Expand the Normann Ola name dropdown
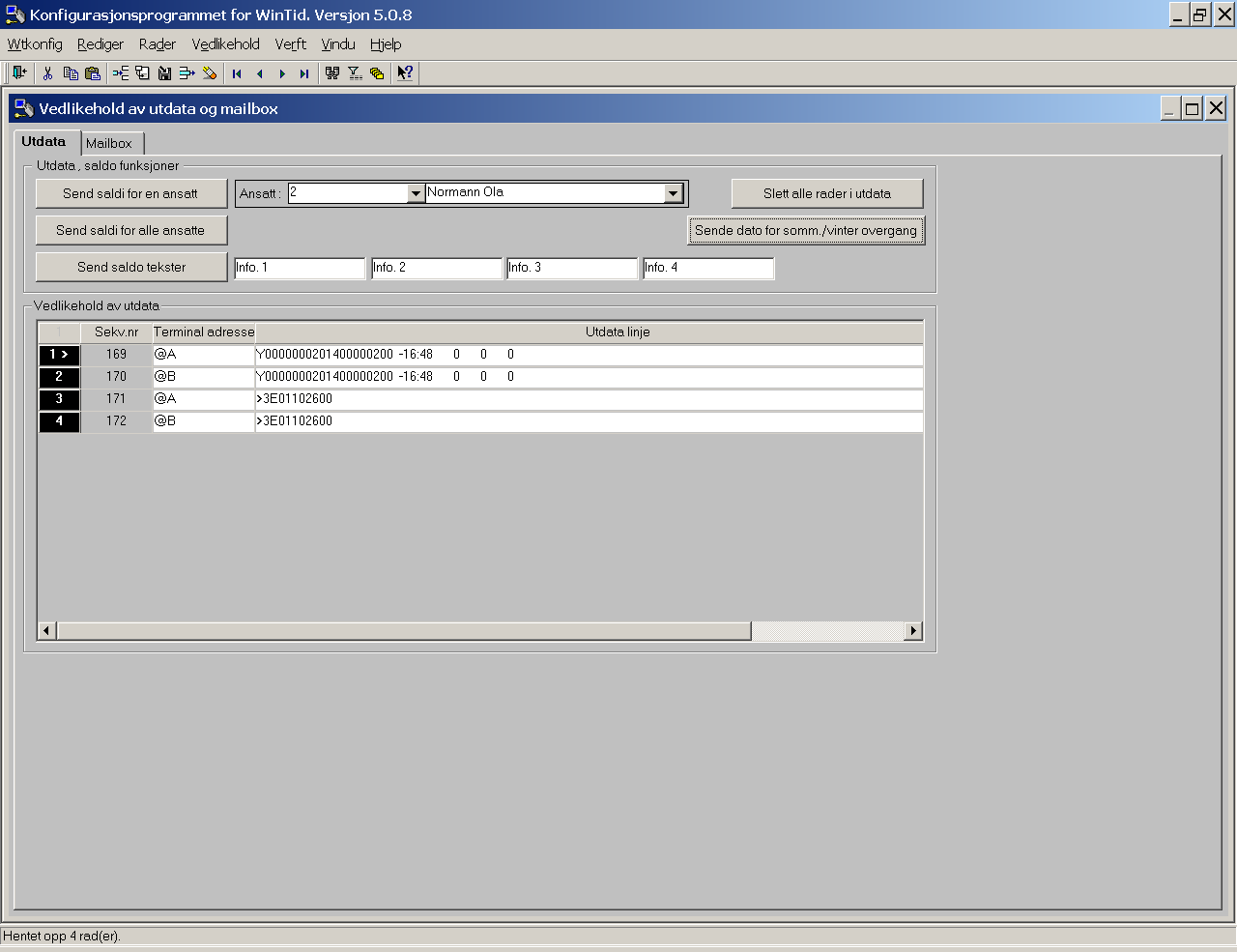This screenshot has width=1237, height=952. tap(674, 193)
